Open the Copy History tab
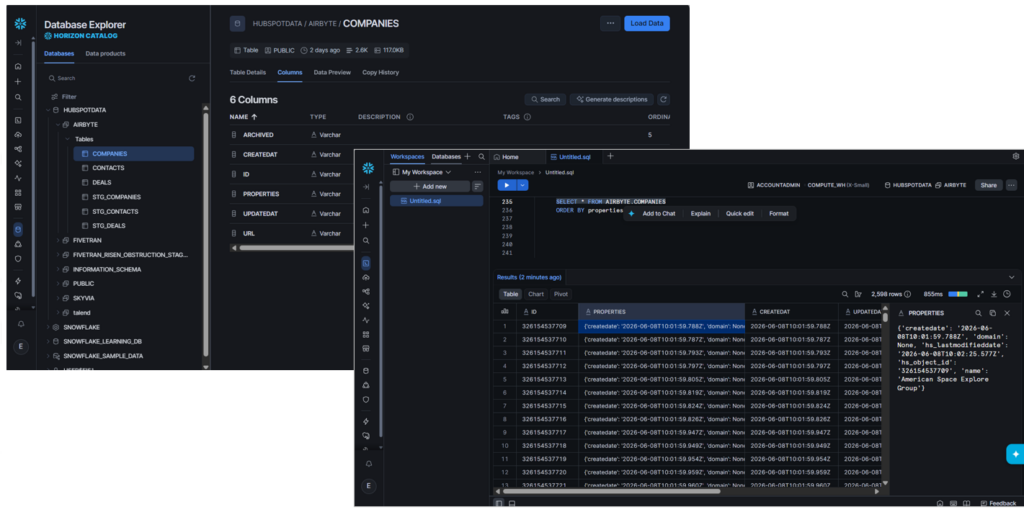The height and width of the screenshot is (512, 1024). [x=381, y=72]
